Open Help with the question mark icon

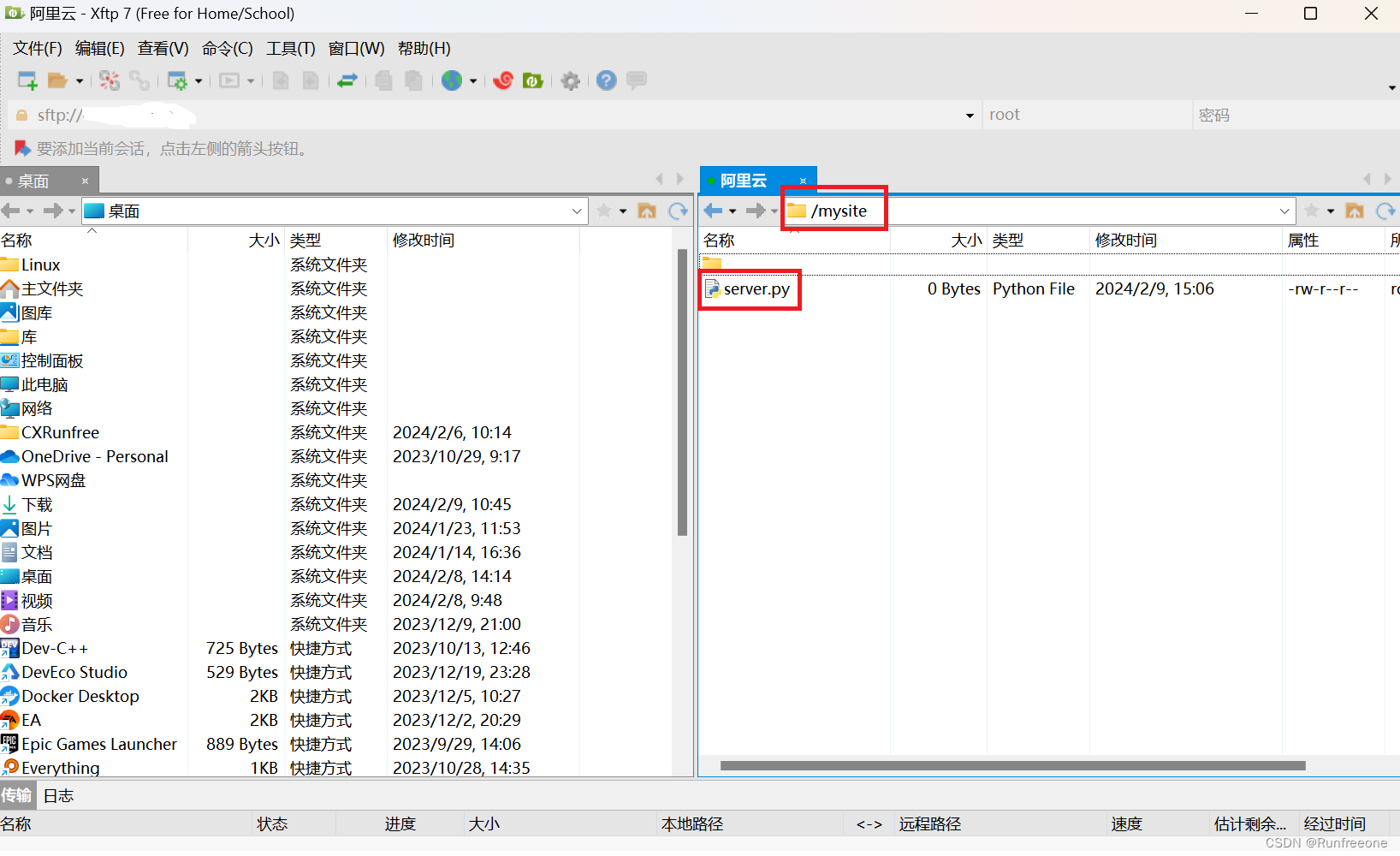[x=607, y=80]
